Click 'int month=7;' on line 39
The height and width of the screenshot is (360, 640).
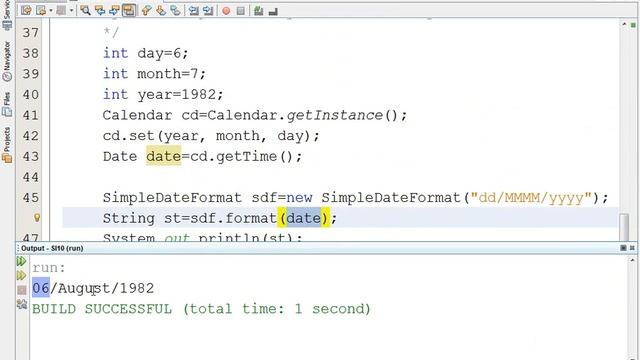pyautogui.click(x=154, y=74)
